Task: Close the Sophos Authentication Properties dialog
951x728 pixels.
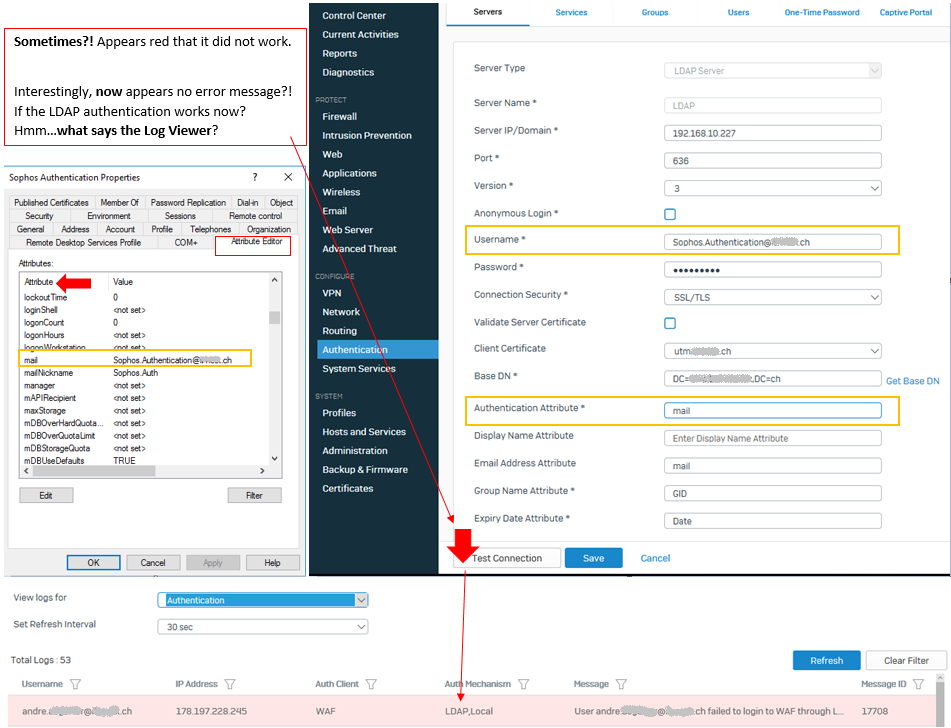Action: pyautogui.click(x=288, y=177)
